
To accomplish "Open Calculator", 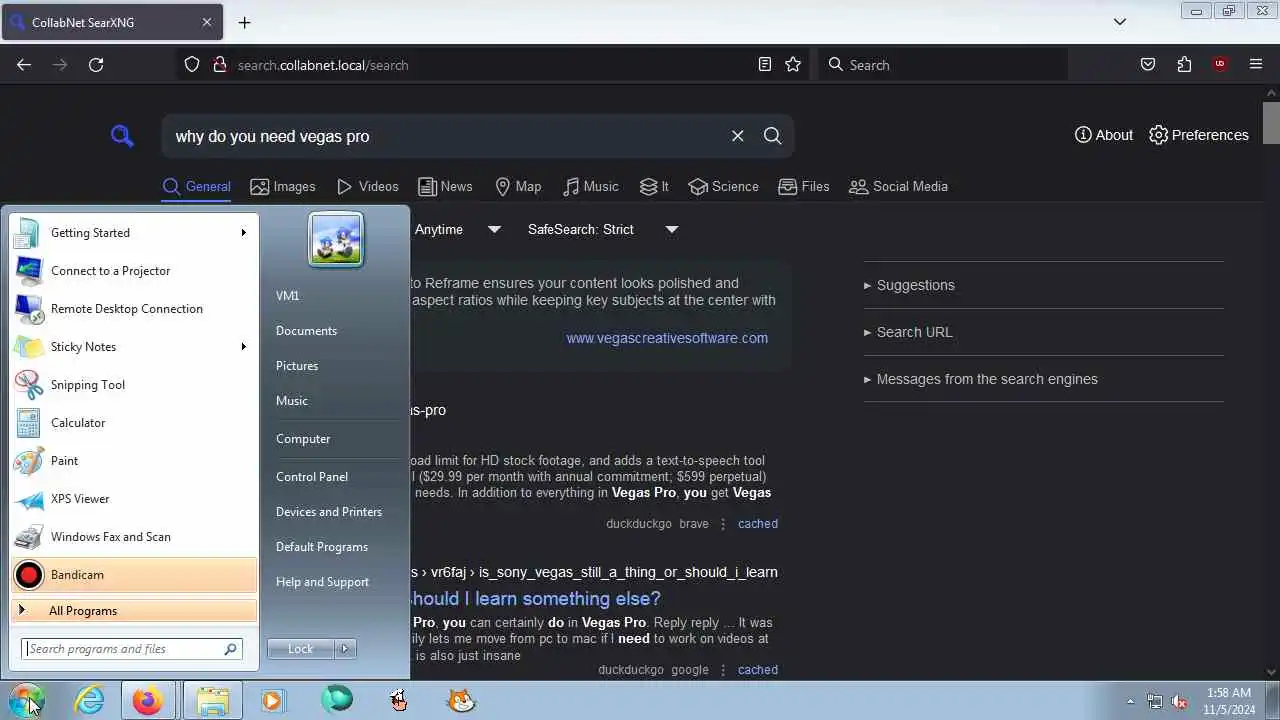I will [x=133, y=422].
